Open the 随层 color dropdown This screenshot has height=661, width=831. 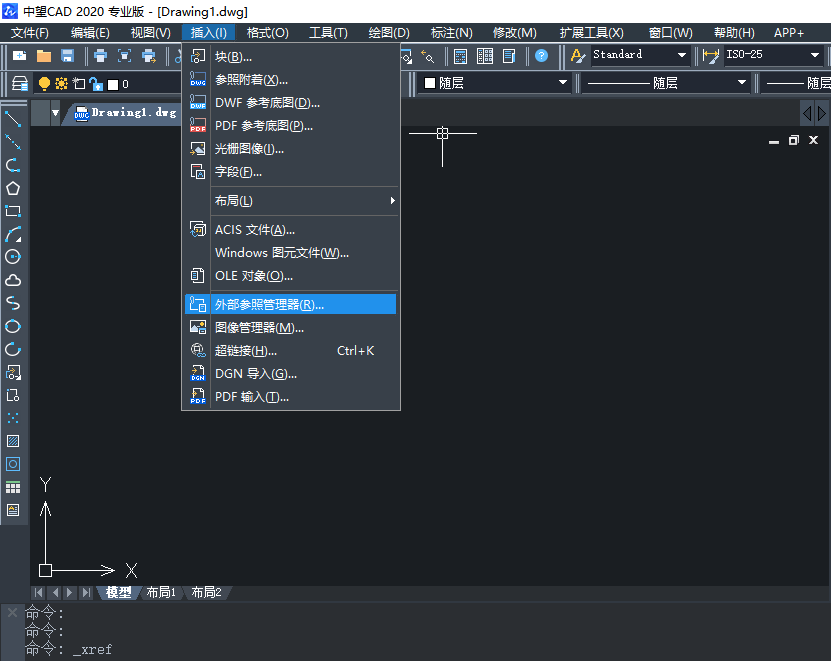point(495,83)
